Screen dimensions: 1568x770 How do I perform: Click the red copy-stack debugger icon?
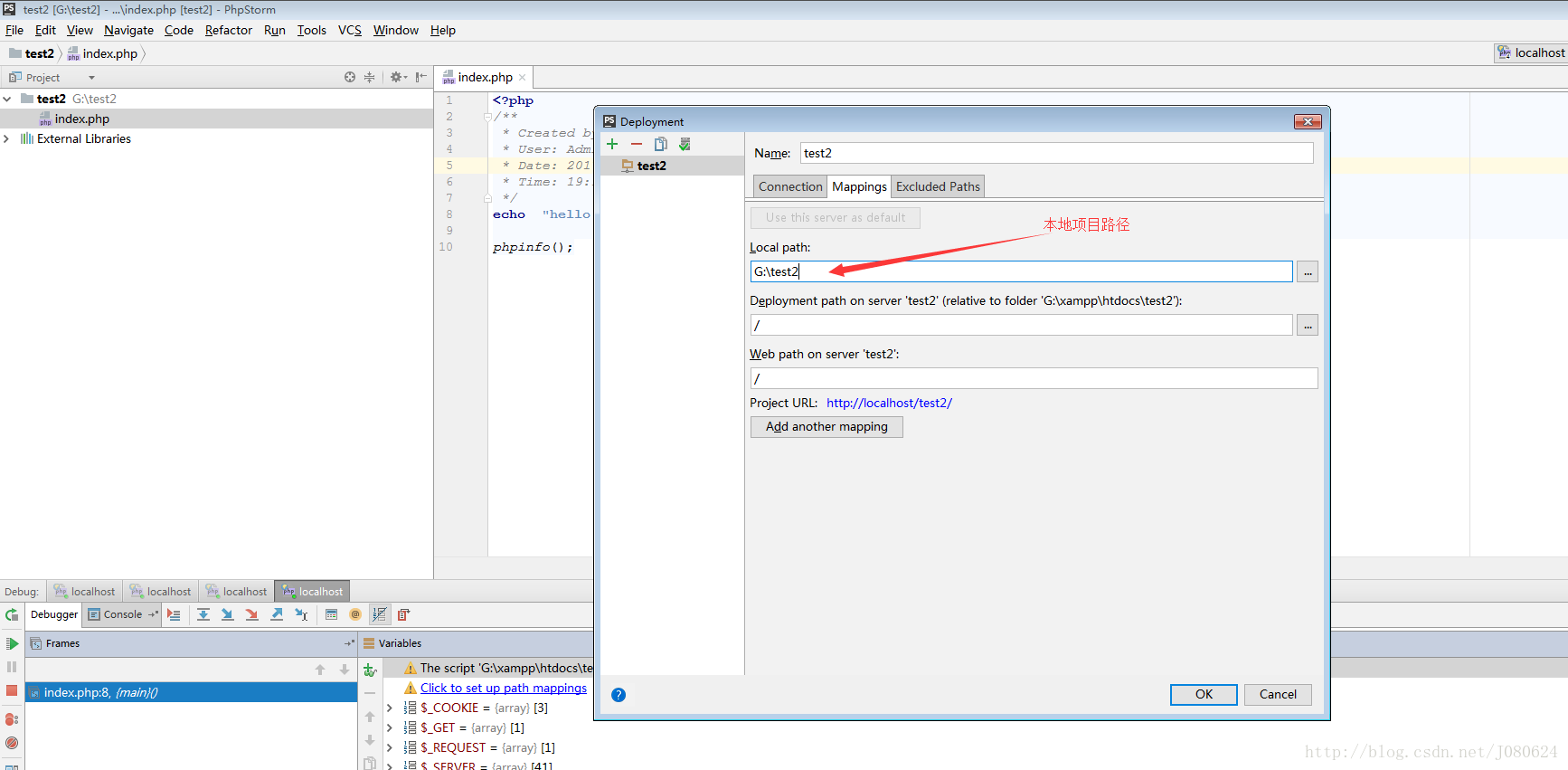click(404, 615)
